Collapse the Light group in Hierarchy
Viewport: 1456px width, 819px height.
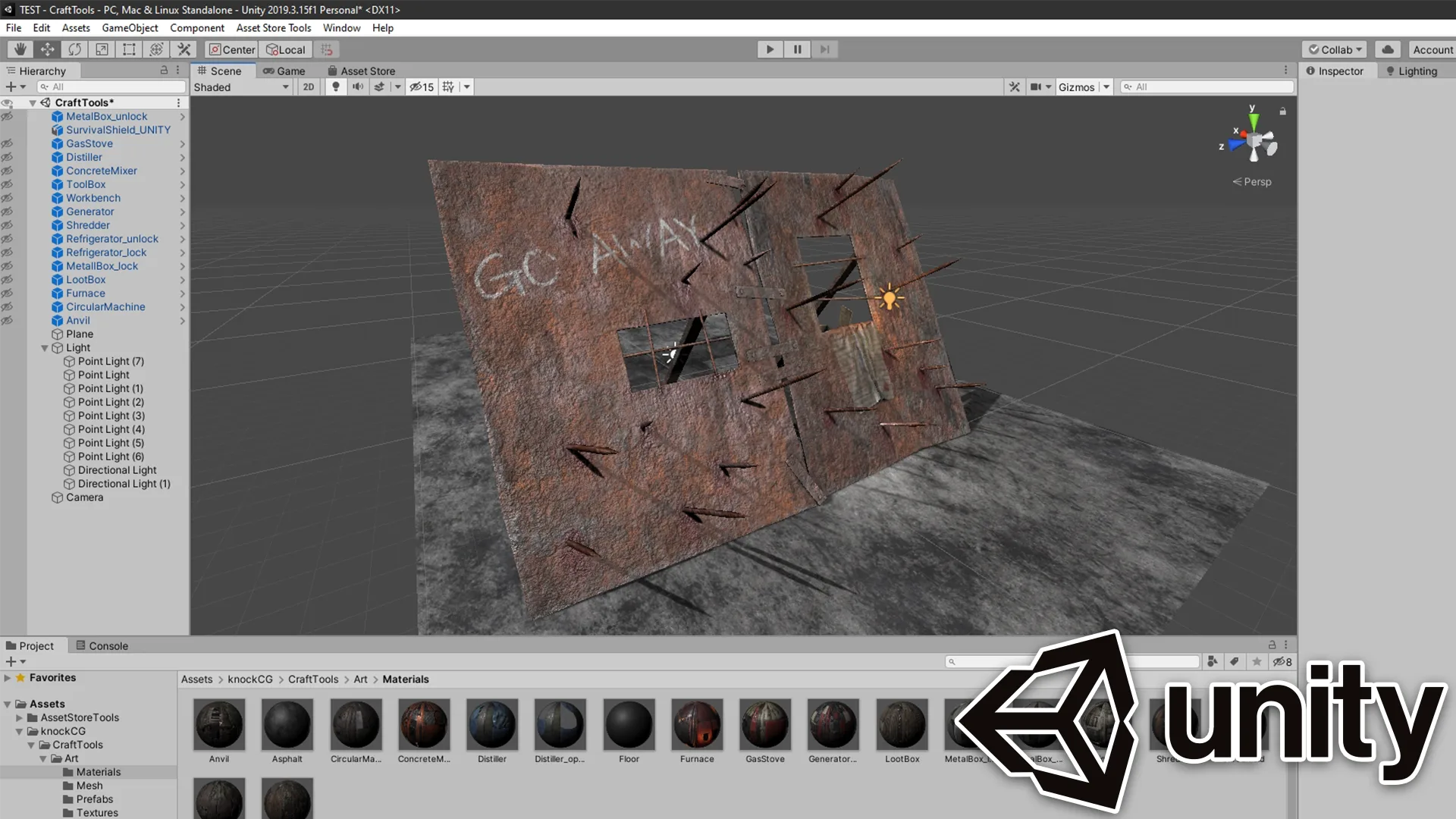coord(45,348)
